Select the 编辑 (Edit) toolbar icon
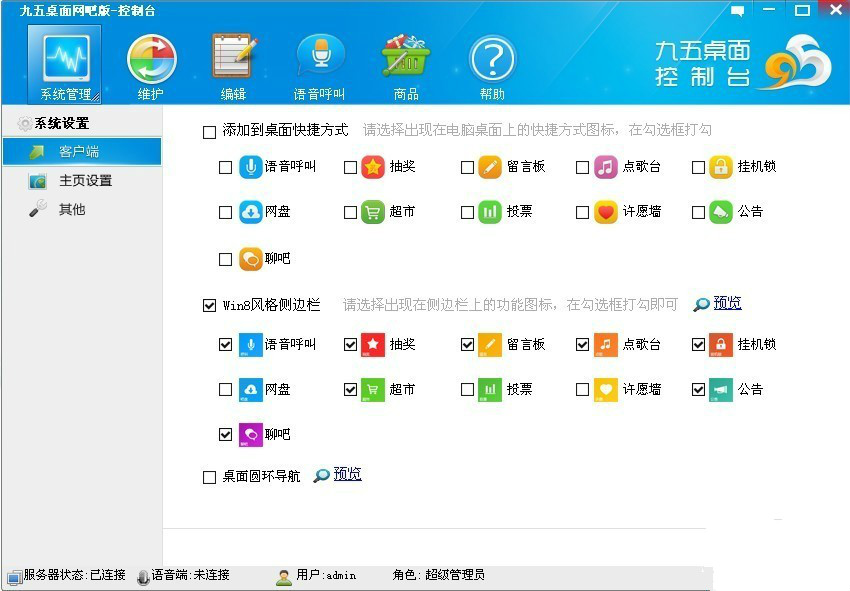850x591 pixels. pyautogui.click(x=232, y=60)
